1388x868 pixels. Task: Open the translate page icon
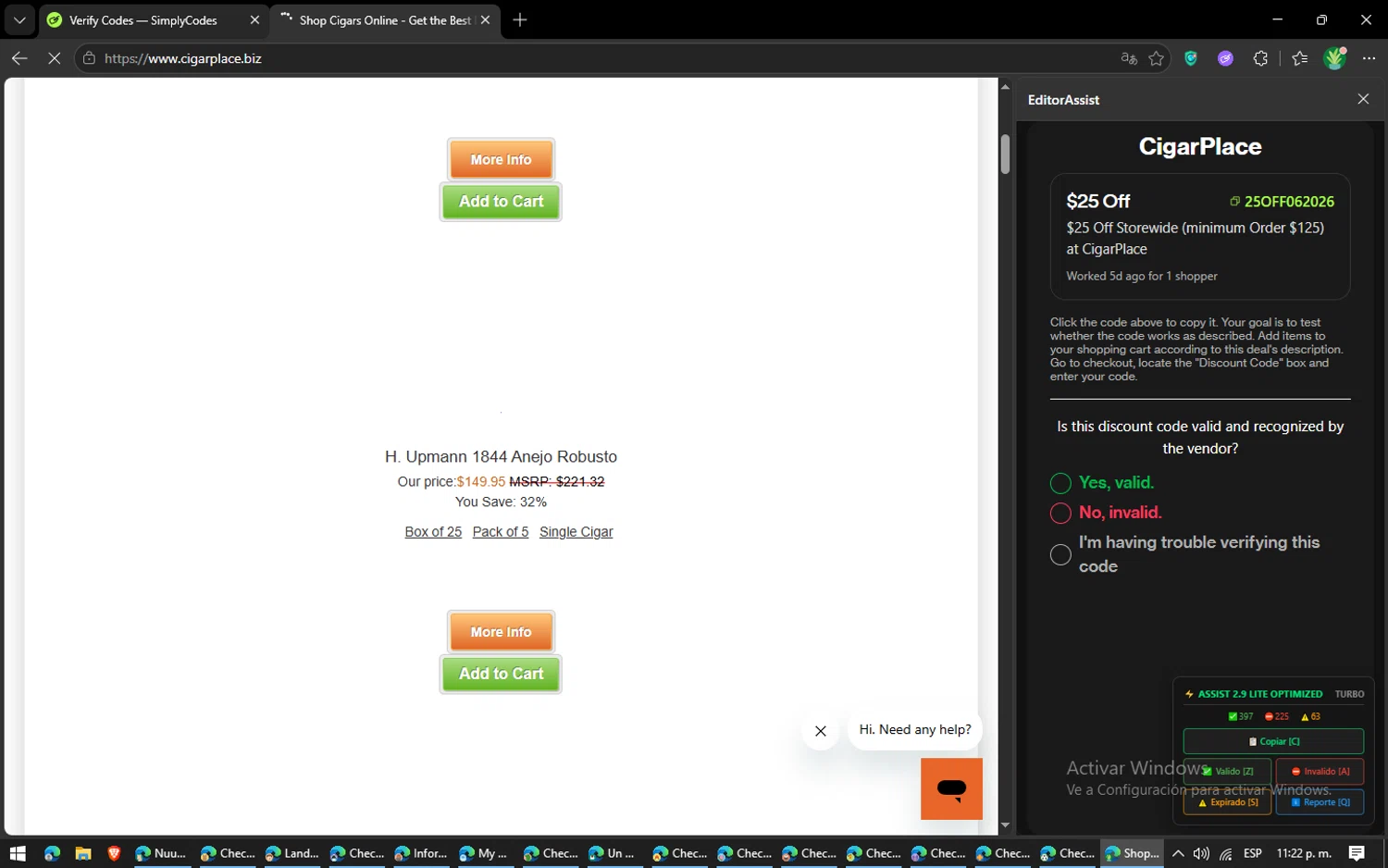[x=1128, y=58]
